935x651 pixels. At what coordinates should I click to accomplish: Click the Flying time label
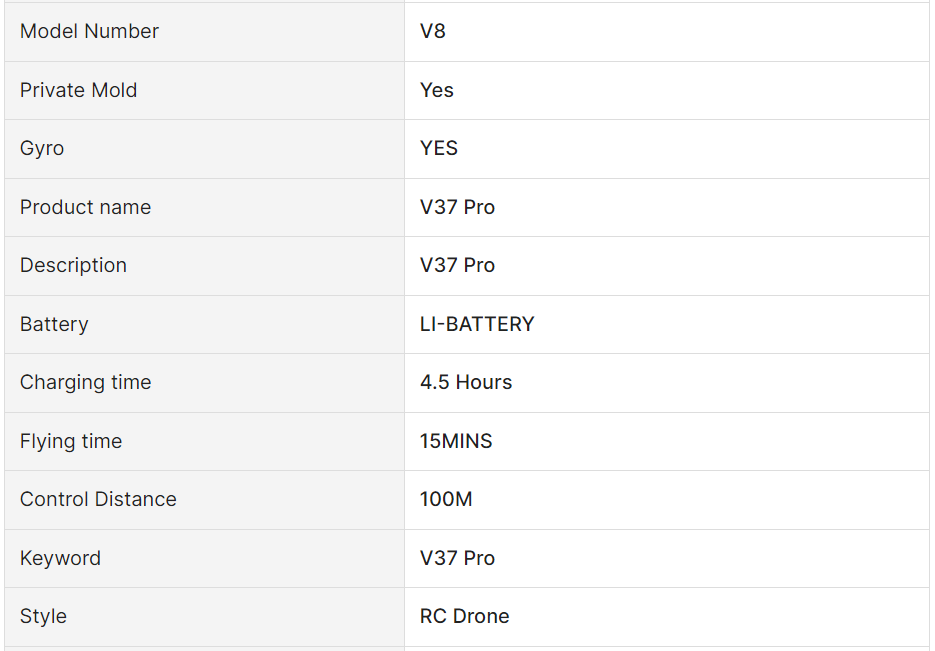pyautogui.click(x=71, y=441)
